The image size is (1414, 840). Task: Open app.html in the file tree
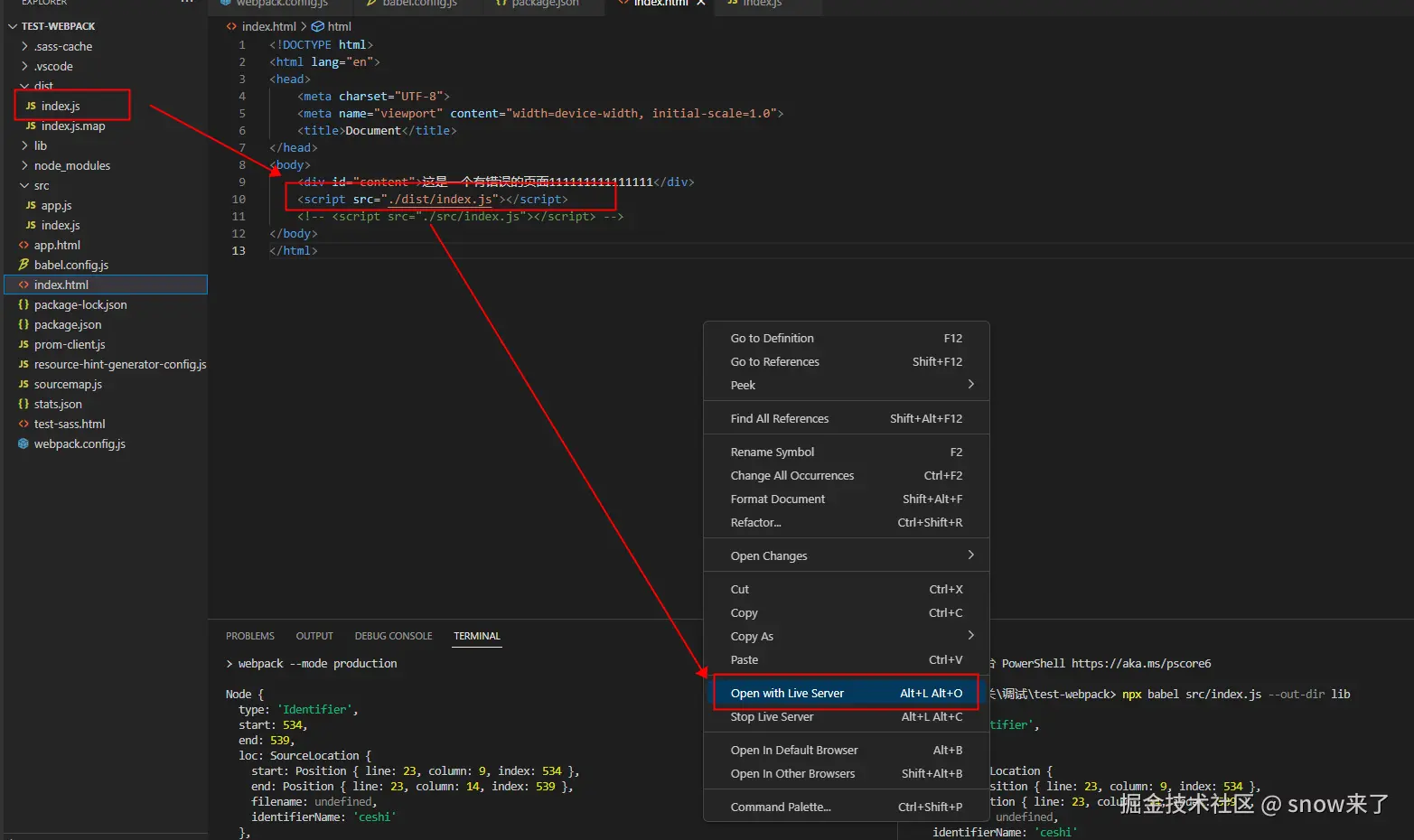click(57, 245)
